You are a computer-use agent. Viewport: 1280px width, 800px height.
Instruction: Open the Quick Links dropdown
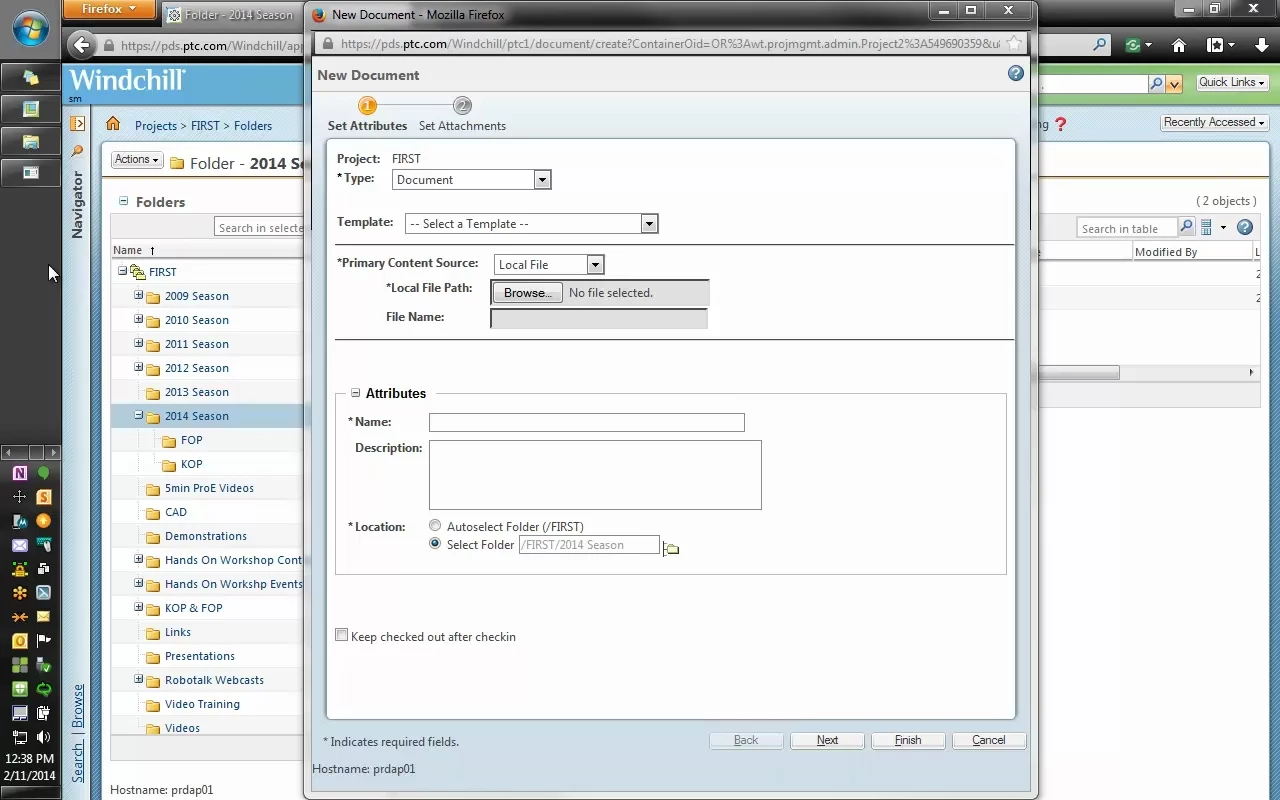pyautogui.click(x=1232, y=82)
